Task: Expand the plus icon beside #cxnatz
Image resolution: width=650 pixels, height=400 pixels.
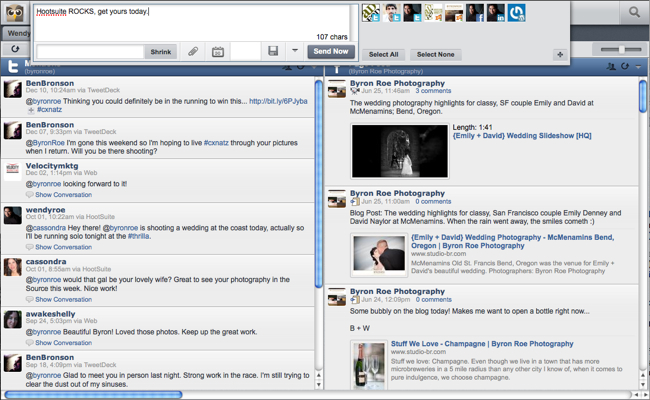Action: (31, 110)
